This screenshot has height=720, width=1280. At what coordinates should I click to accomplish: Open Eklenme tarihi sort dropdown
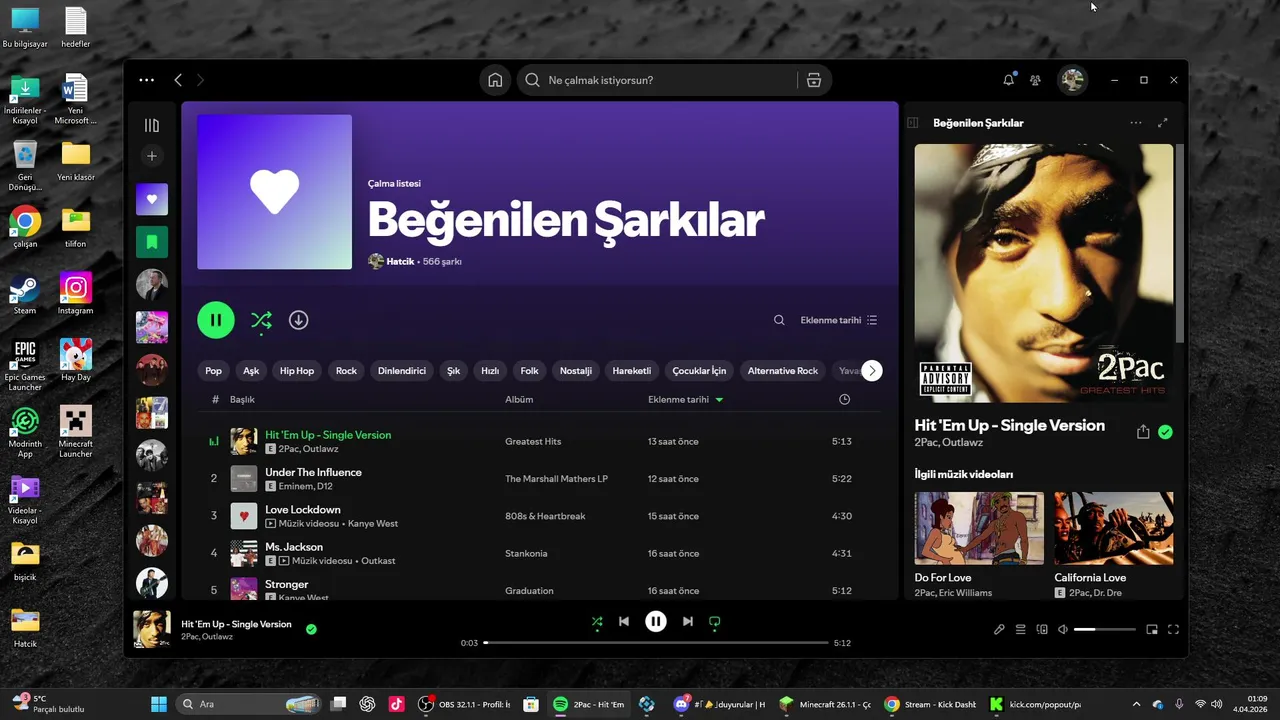(839, 320)
